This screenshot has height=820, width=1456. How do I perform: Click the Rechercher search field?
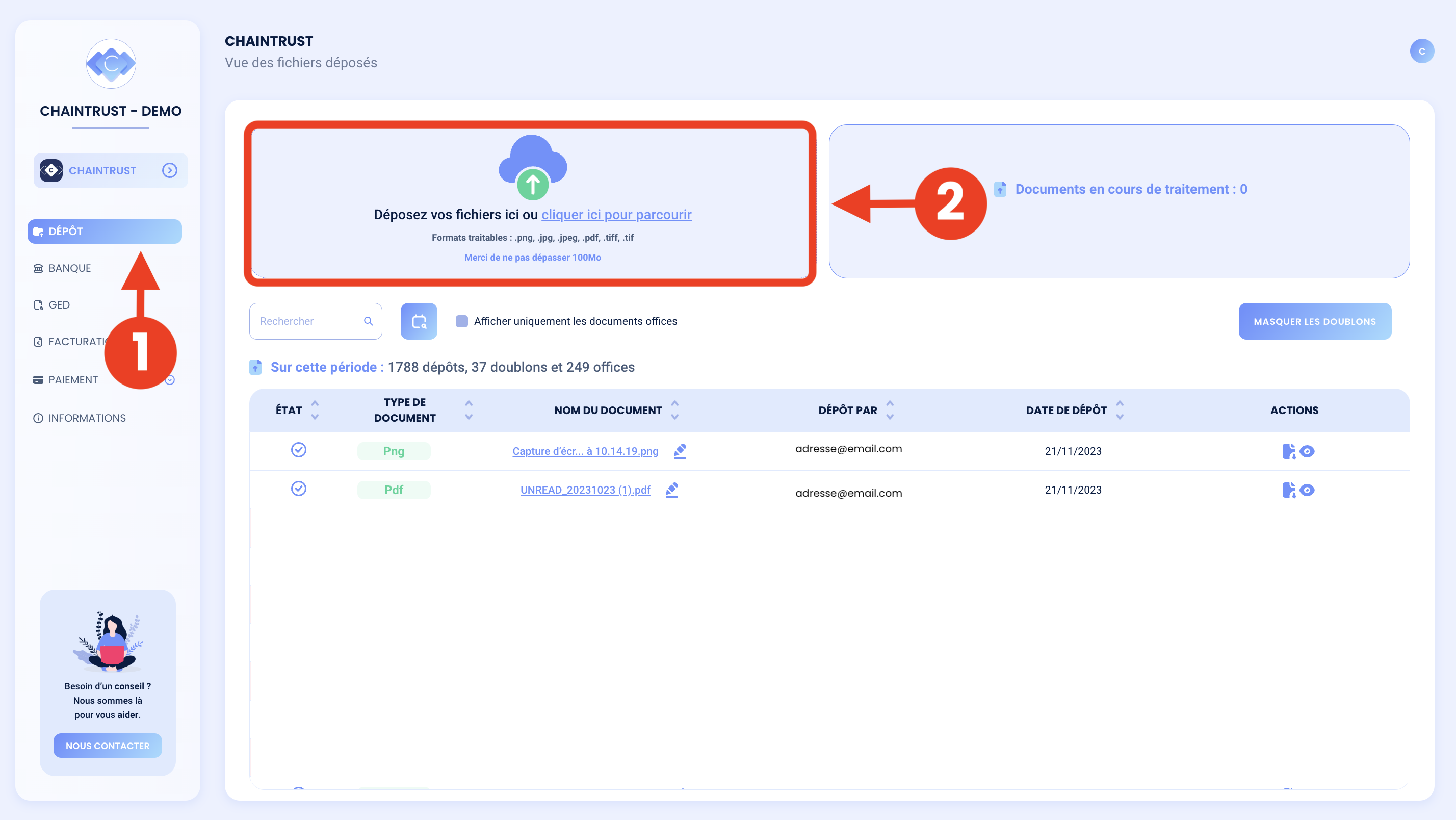[x=316, y=321]
